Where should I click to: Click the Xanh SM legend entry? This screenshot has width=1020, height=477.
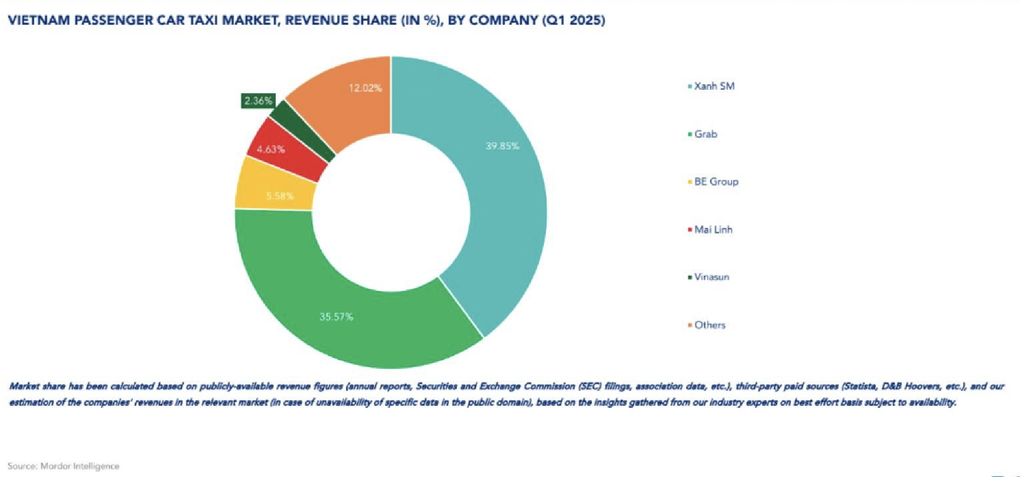click(x=711, y=86)
